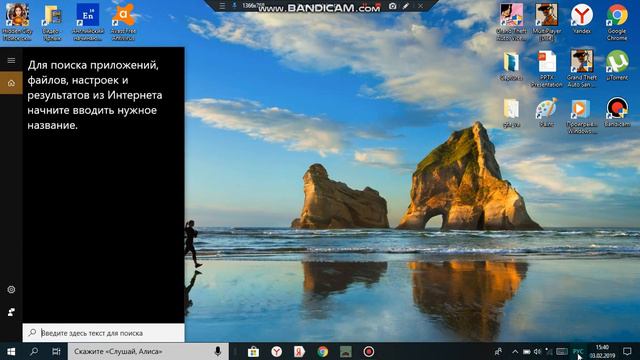
Task: Open search settings gear in the sidebar
Action: click(x=11, y=289)
